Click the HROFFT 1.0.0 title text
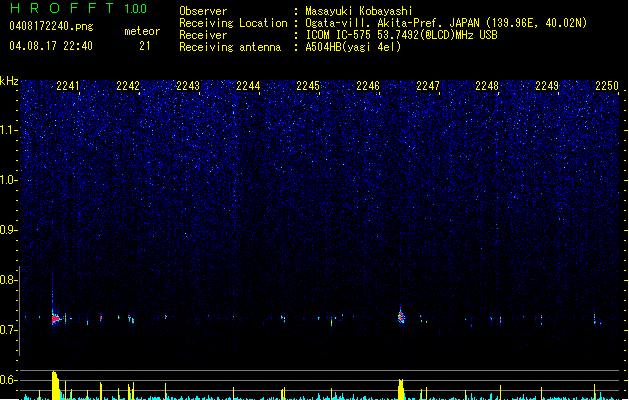Viewport: 629px width, 400px height. pyautogui.click(x=78, y=8)
